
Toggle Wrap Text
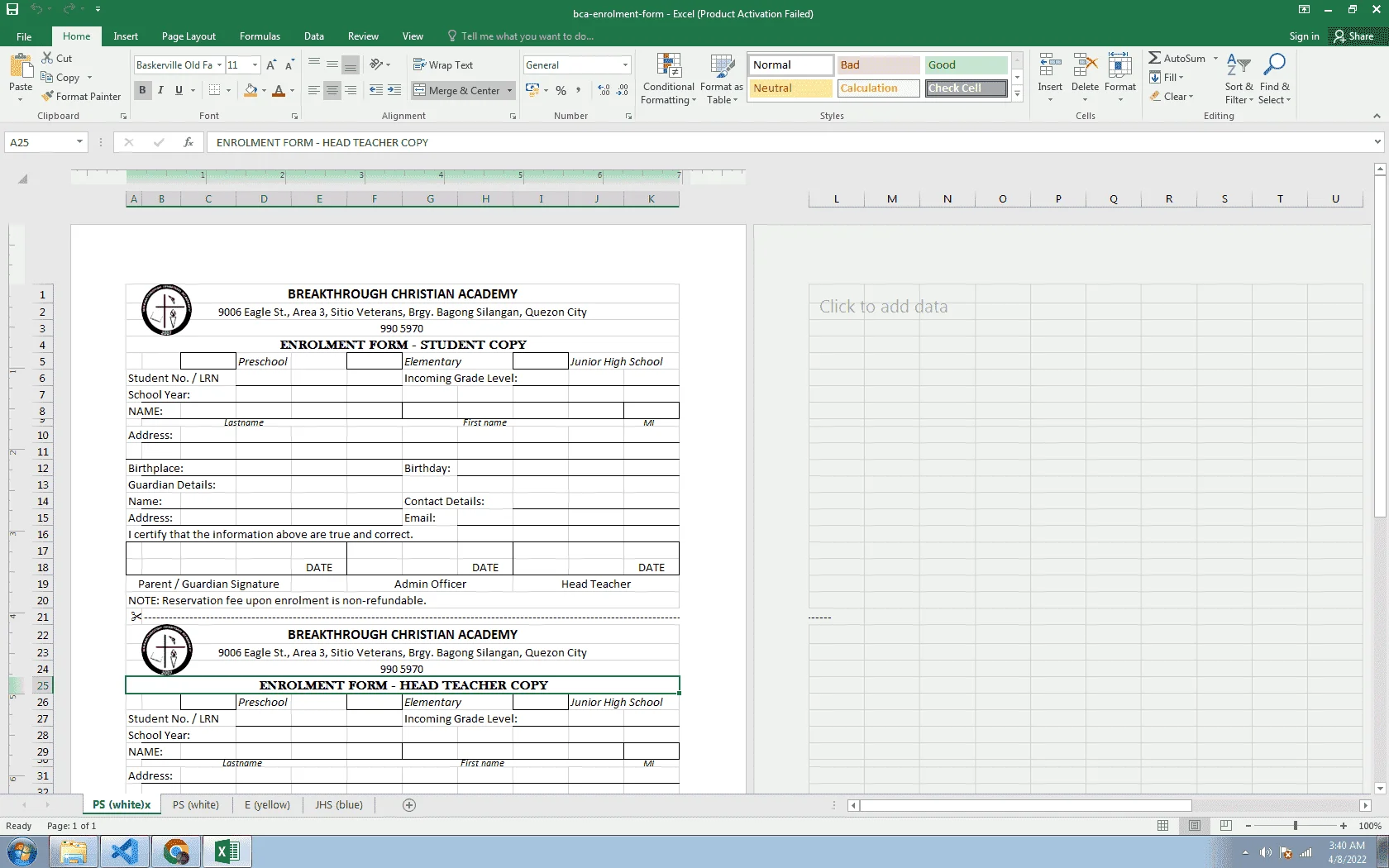tap(443, 65)
